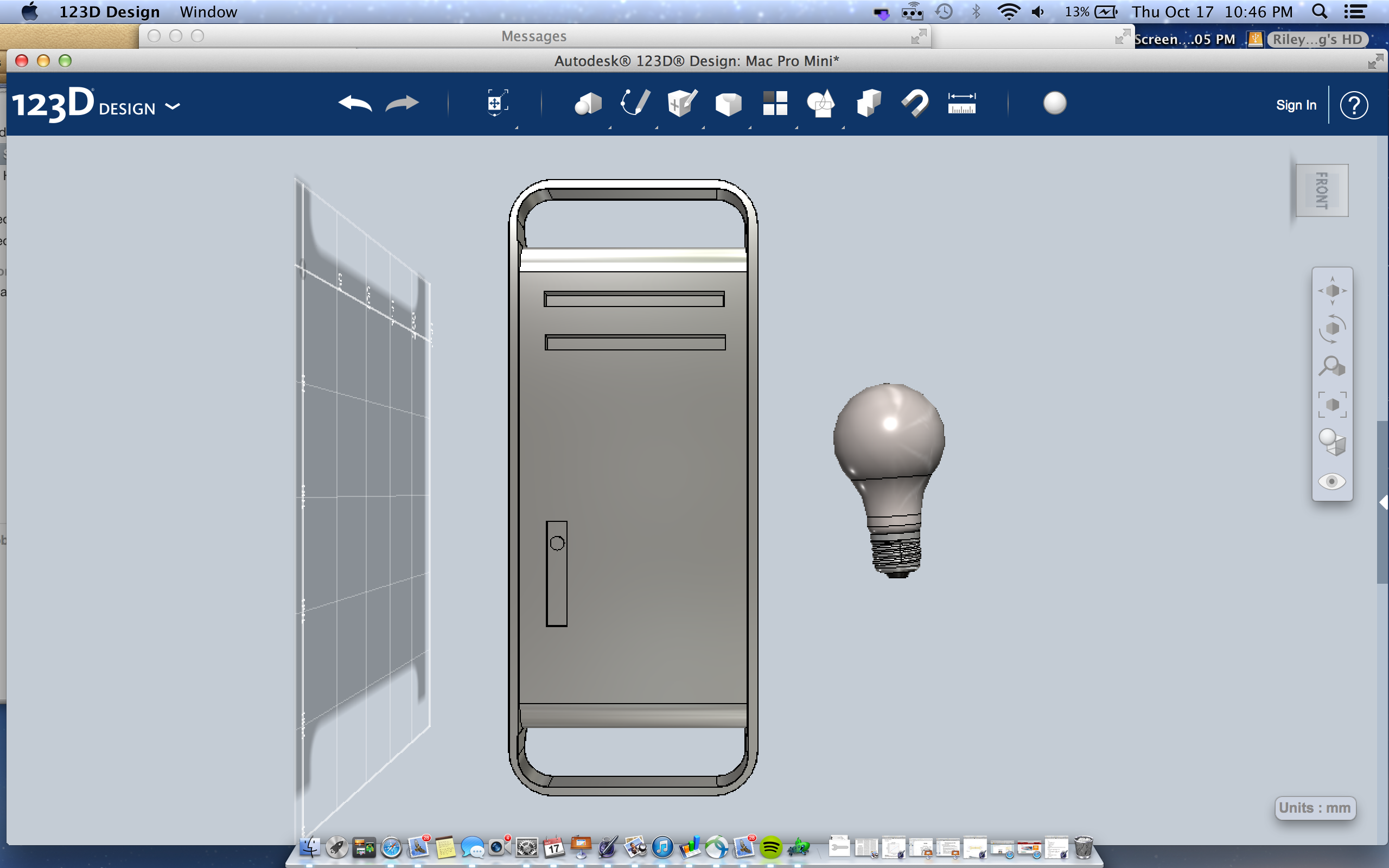1389x868 pixels.
Task: Open the Combine tool
Action: point(869,103)
